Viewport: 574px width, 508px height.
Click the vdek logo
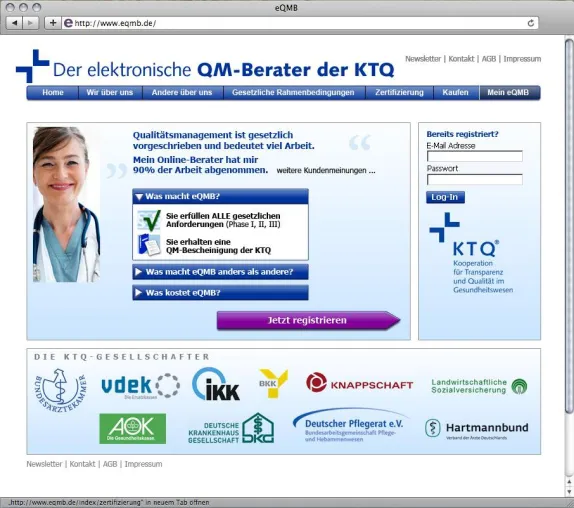click(141, 386)
